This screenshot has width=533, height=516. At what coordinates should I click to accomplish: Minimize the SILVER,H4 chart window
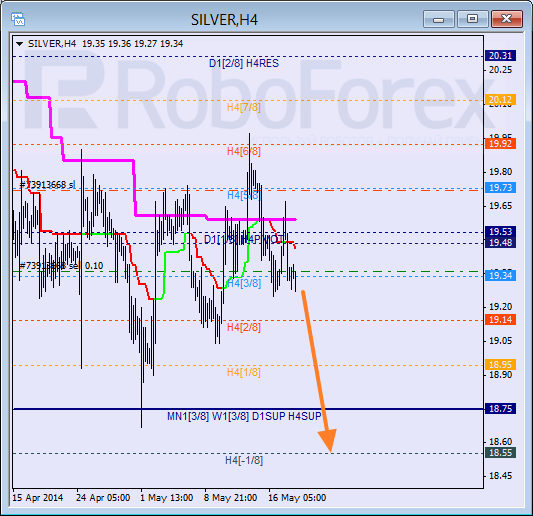coord(439,19)
